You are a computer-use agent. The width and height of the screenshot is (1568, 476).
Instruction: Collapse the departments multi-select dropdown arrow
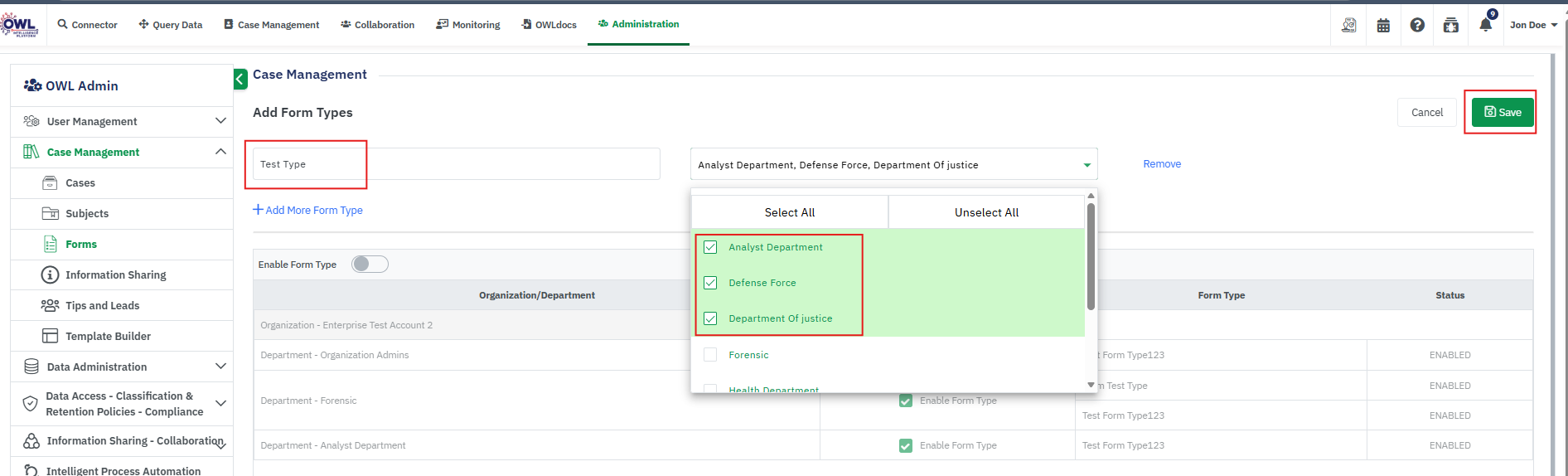(x=1086, y=165)
